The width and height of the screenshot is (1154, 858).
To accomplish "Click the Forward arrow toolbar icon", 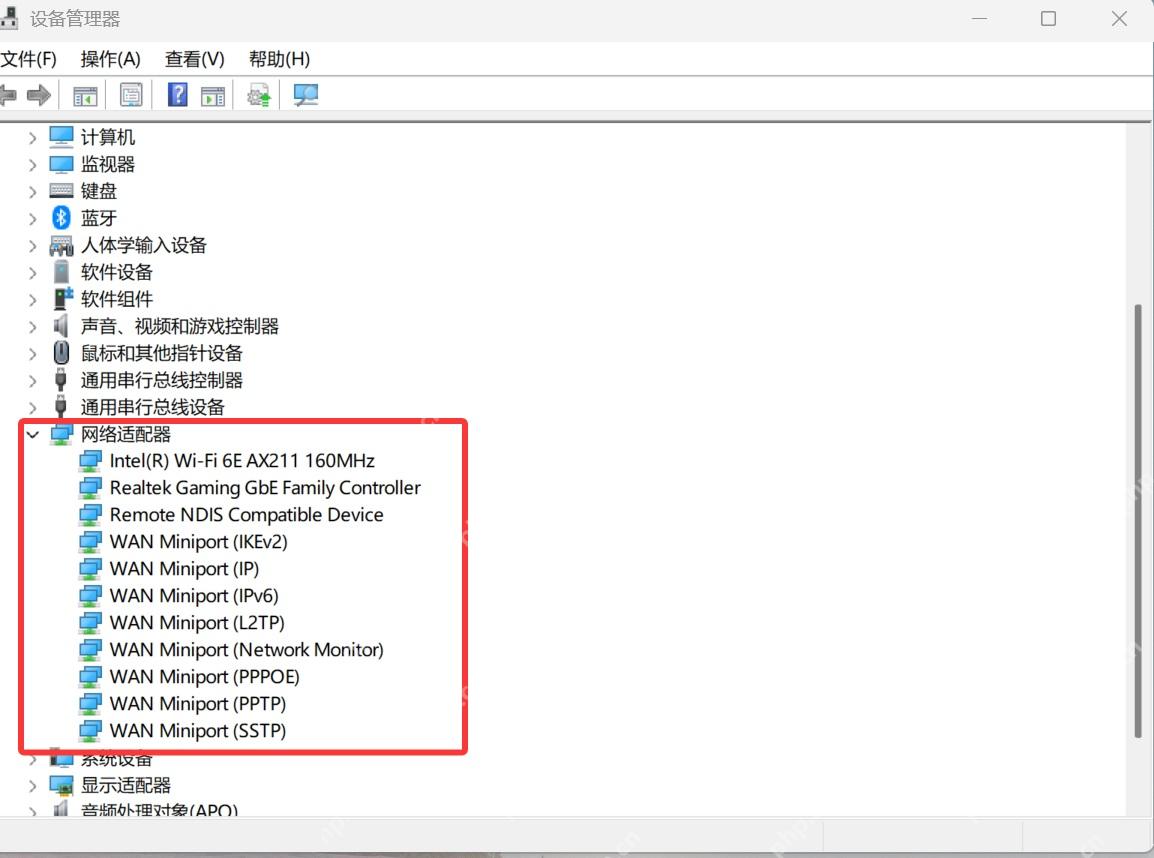I will 39,95.
